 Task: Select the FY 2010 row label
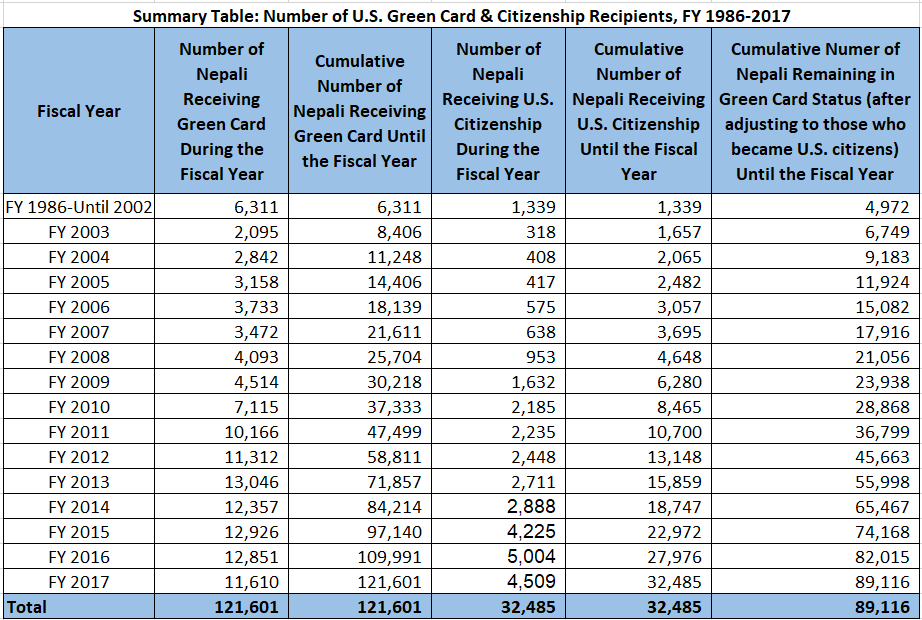click(x=78, y=407)
